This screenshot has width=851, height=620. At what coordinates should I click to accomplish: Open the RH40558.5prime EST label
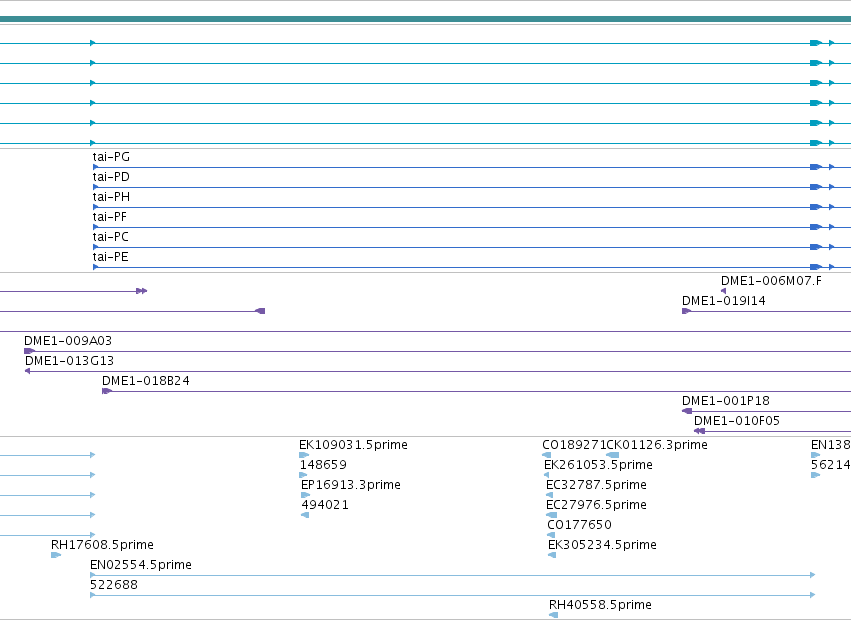600,605
